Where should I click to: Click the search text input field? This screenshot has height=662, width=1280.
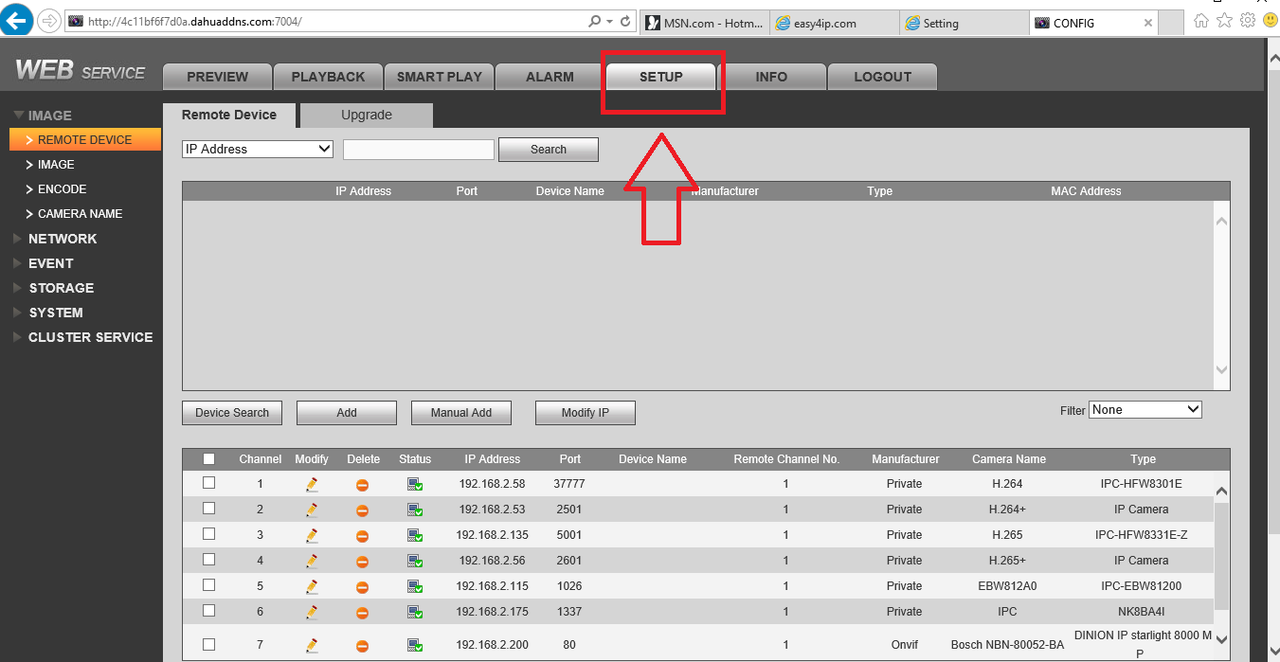(x=419, y=149)
